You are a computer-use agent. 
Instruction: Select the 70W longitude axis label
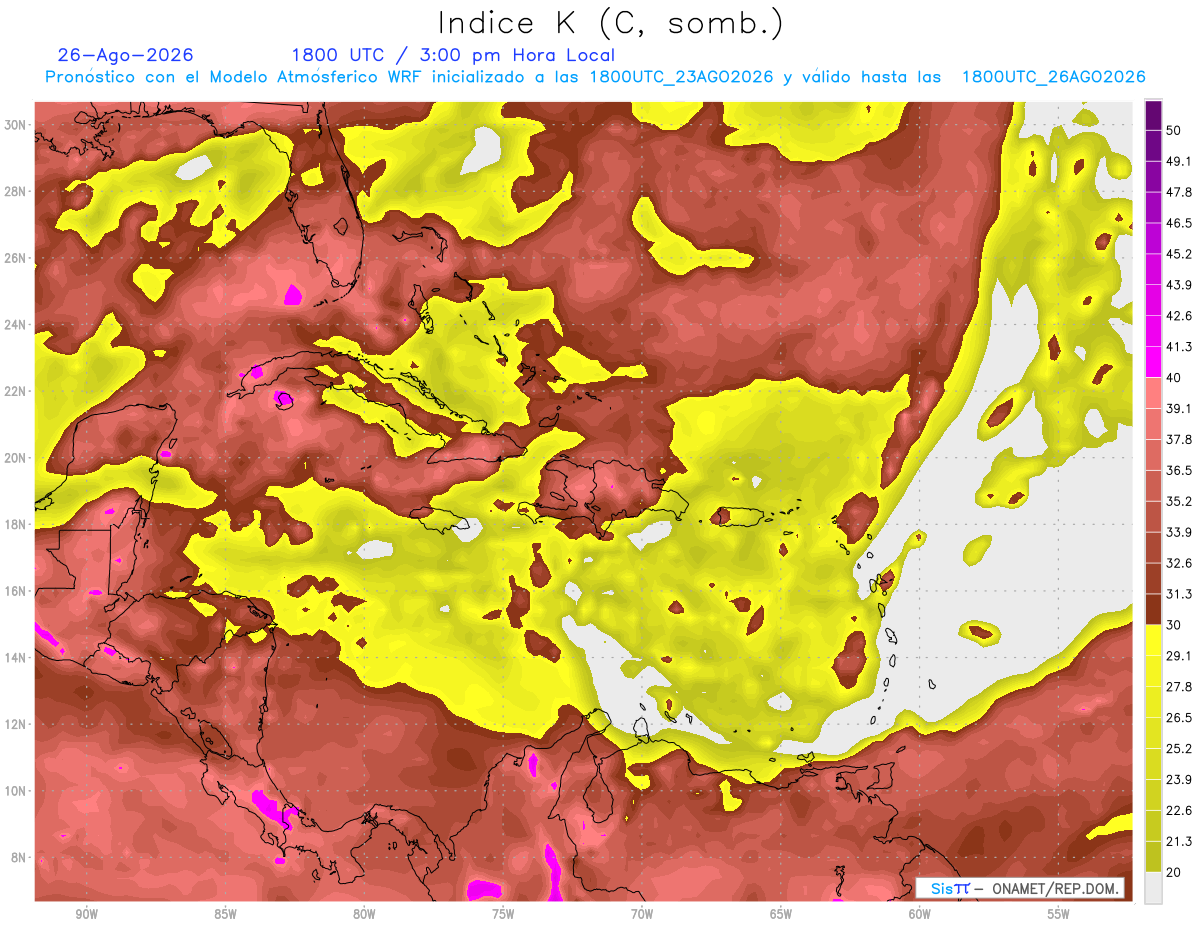(642, 914)
